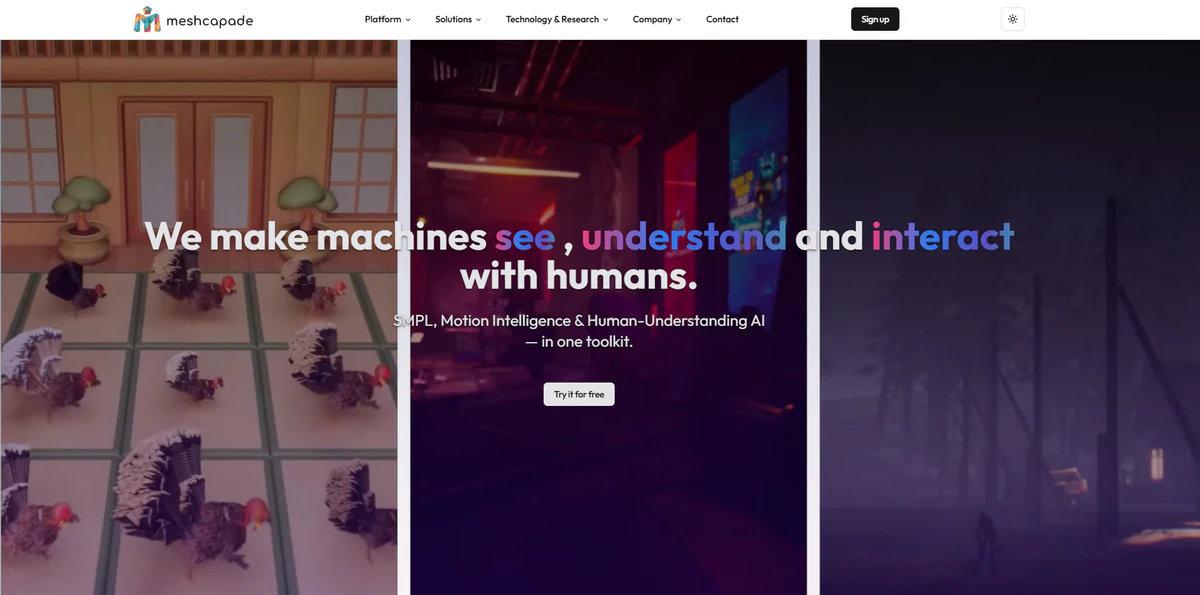
Task: Expand the Platform menu chevron
Action: [x=408, y=19]
